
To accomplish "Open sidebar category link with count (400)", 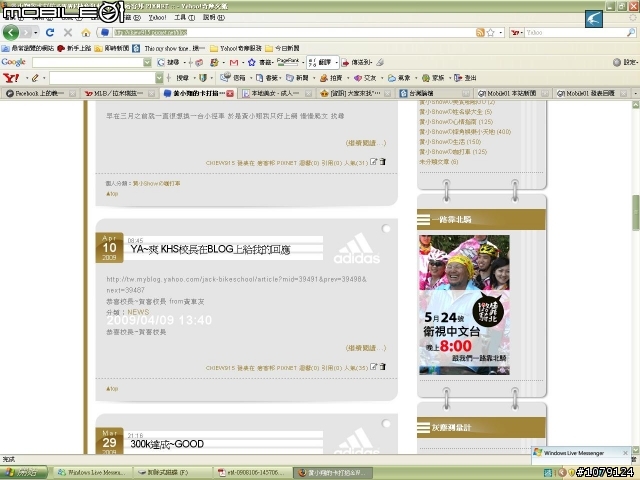I will coord(465,131).
